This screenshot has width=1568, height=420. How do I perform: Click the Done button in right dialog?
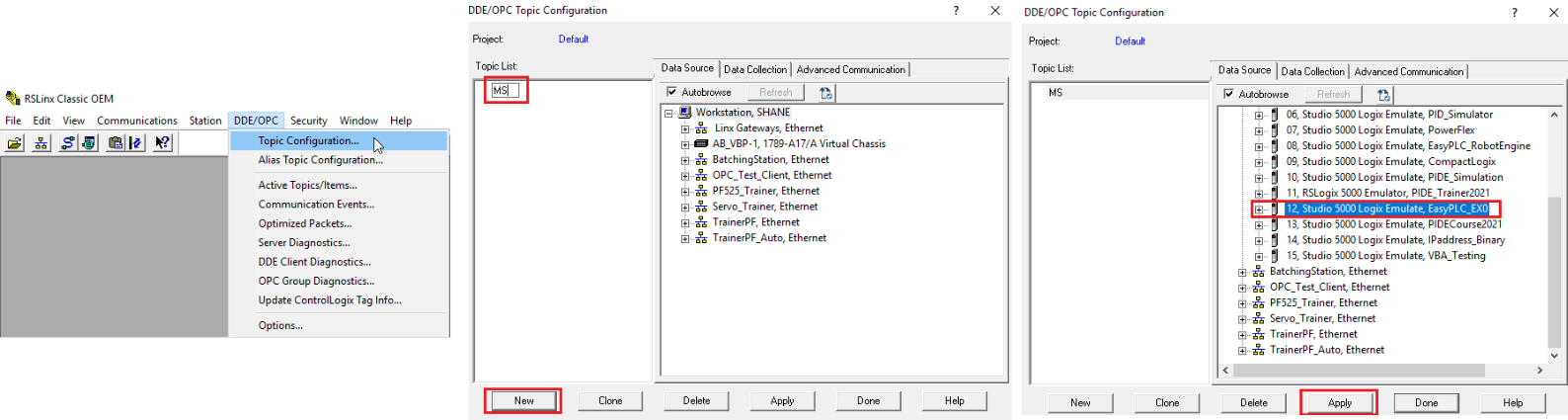point(1427,403)
